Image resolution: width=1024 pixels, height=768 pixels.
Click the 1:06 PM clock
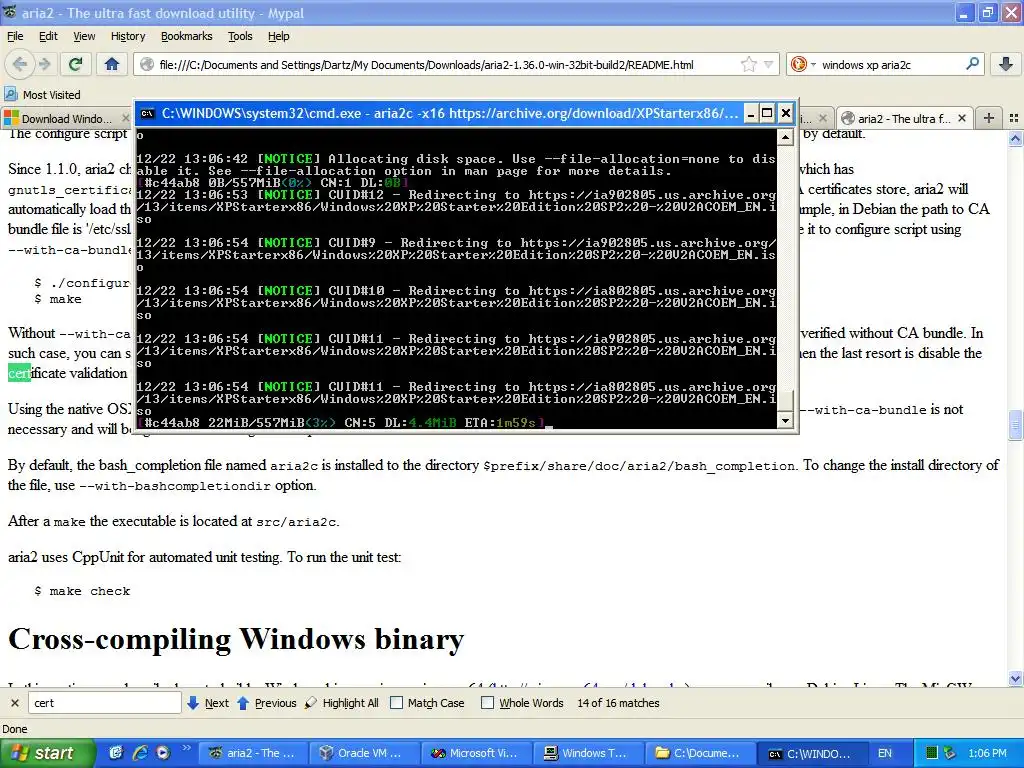point(987,753)
